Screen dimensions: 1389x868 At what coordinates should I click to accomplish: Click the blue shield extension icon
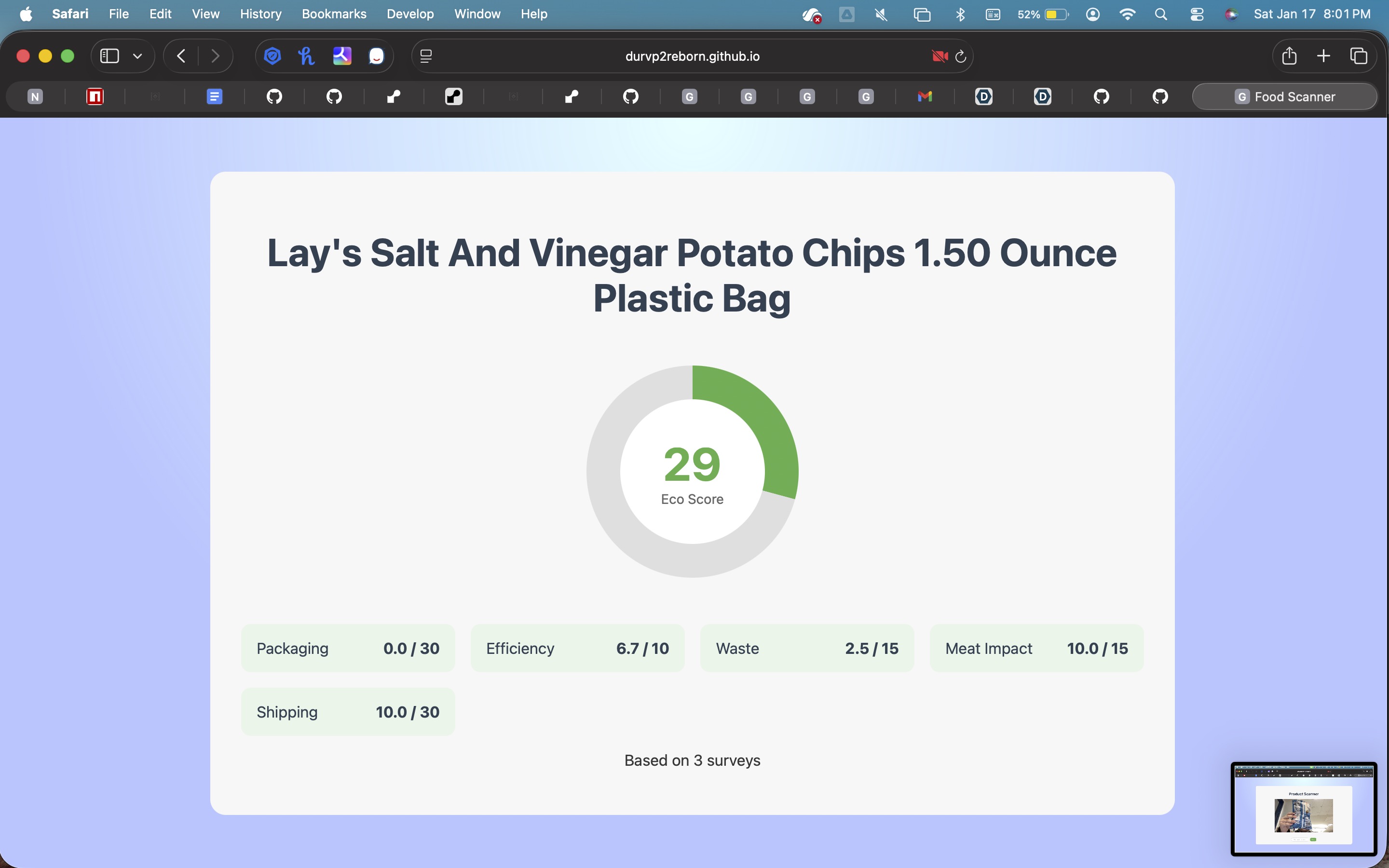click(x=272, y=56)
